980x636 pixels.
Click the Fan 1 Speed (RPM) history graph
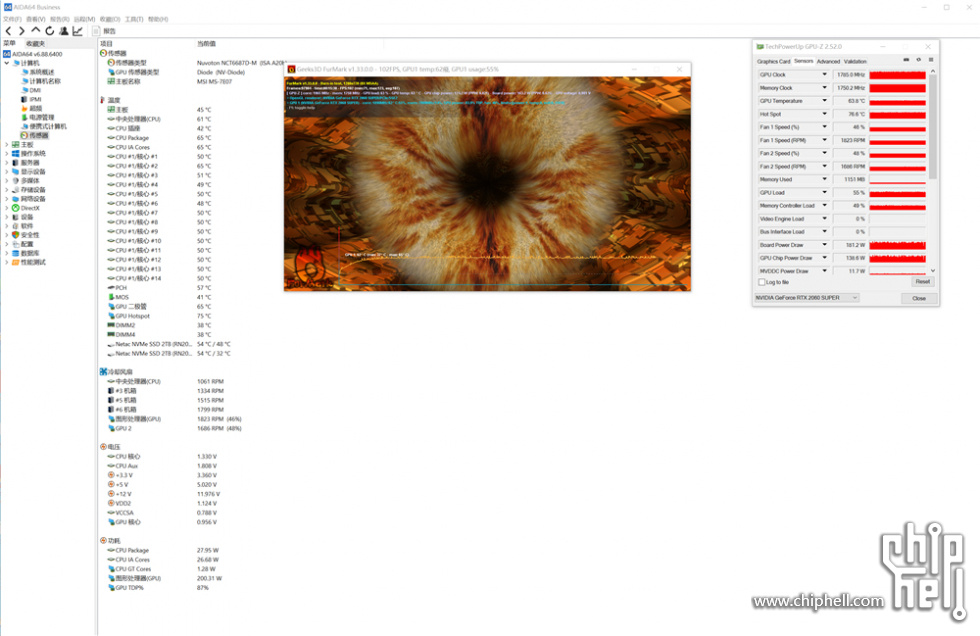click(x=898, y=141)
